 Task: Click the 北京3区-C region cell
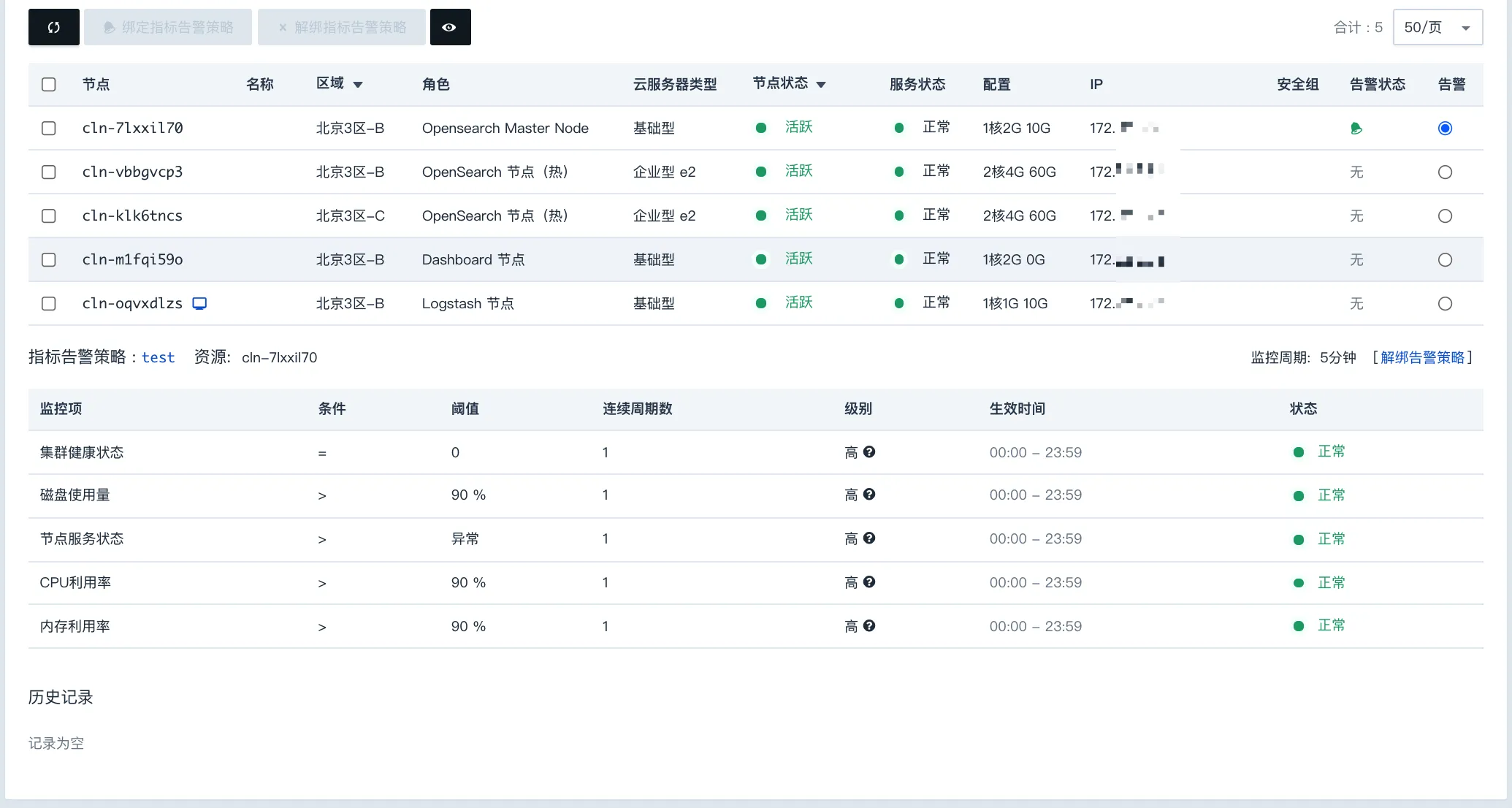point(351,216)
